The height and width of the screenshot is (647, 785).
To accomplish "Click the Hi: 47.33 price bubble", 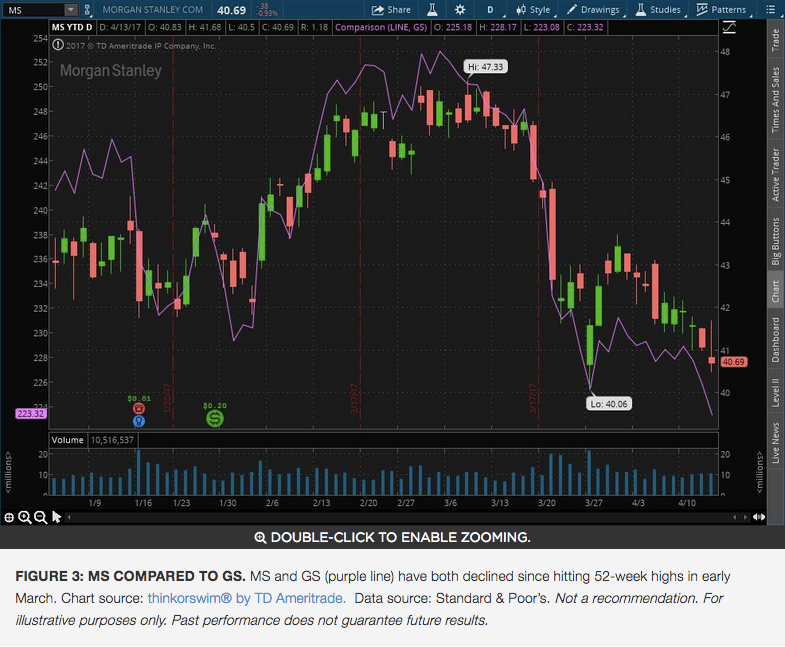I will (486, 67).
